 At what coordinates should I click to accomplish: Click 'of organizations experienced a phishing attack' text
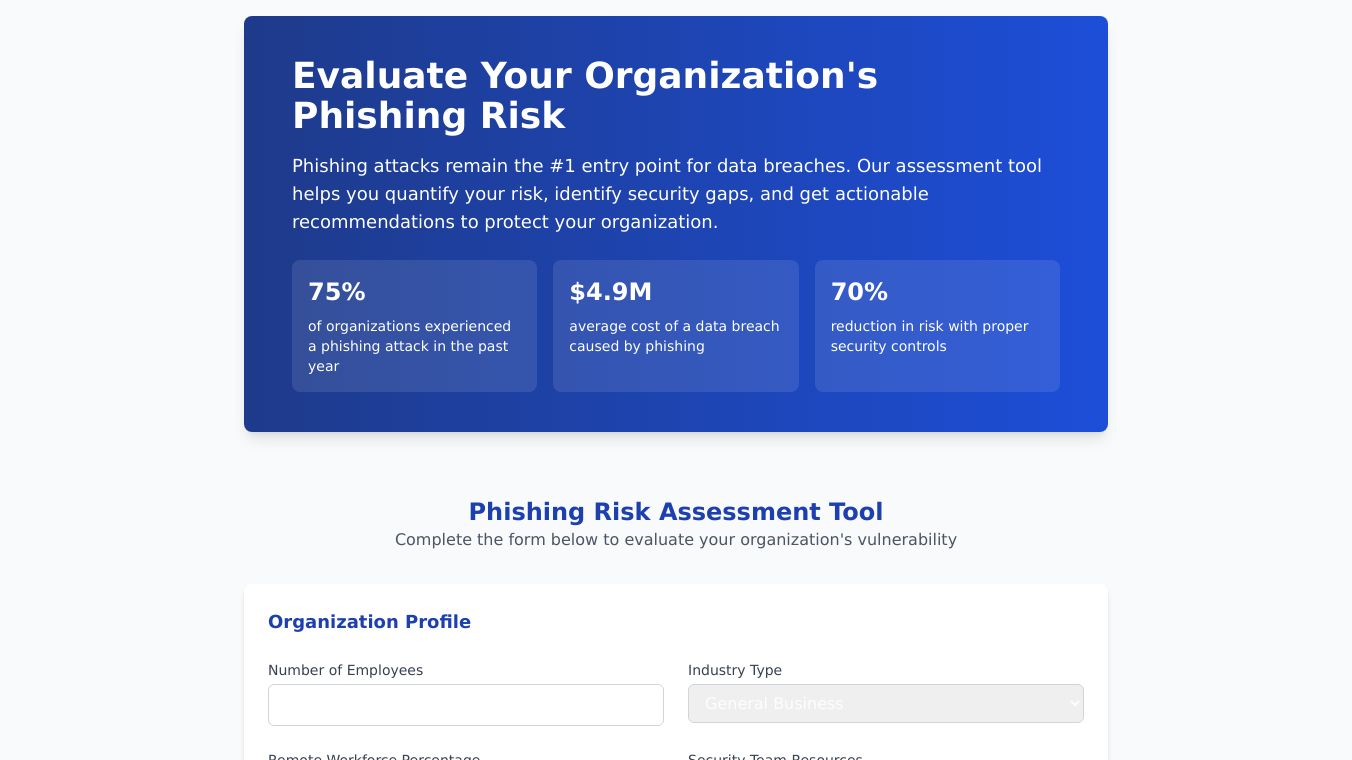click(409, 346)
